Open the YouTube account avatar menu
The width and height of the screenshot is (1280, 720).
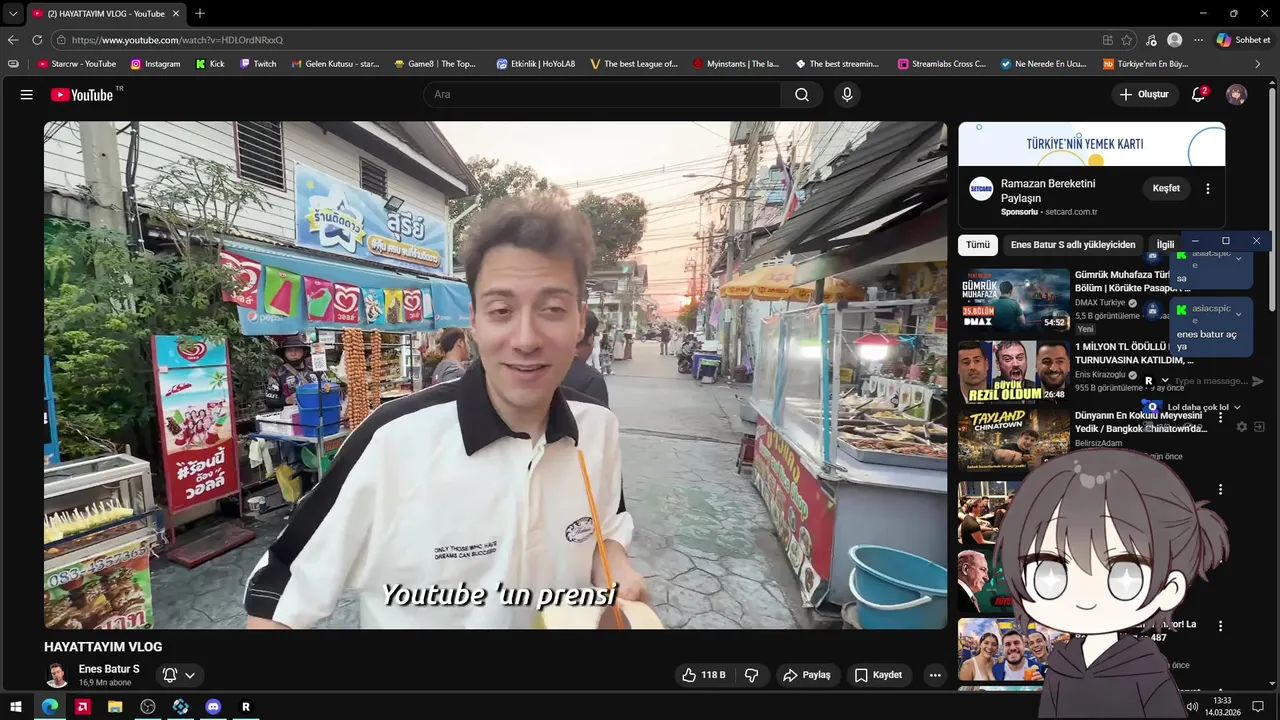[x=1237, y=94]
